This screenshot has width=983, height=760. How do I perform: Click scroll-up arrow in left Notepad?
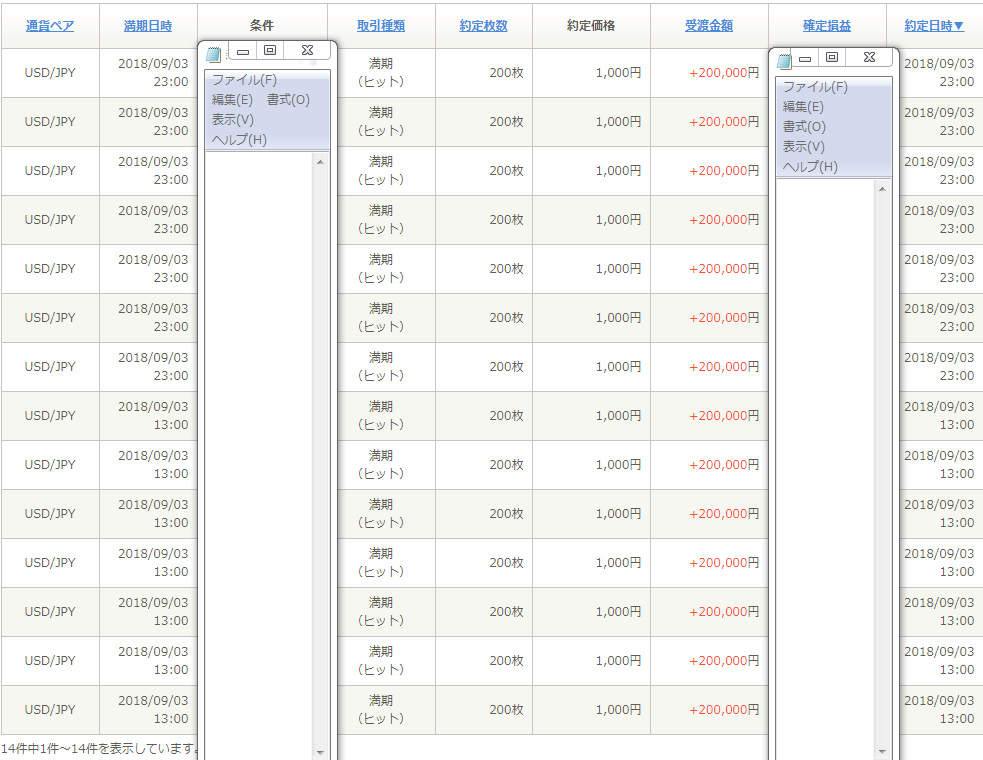(320, 162)
